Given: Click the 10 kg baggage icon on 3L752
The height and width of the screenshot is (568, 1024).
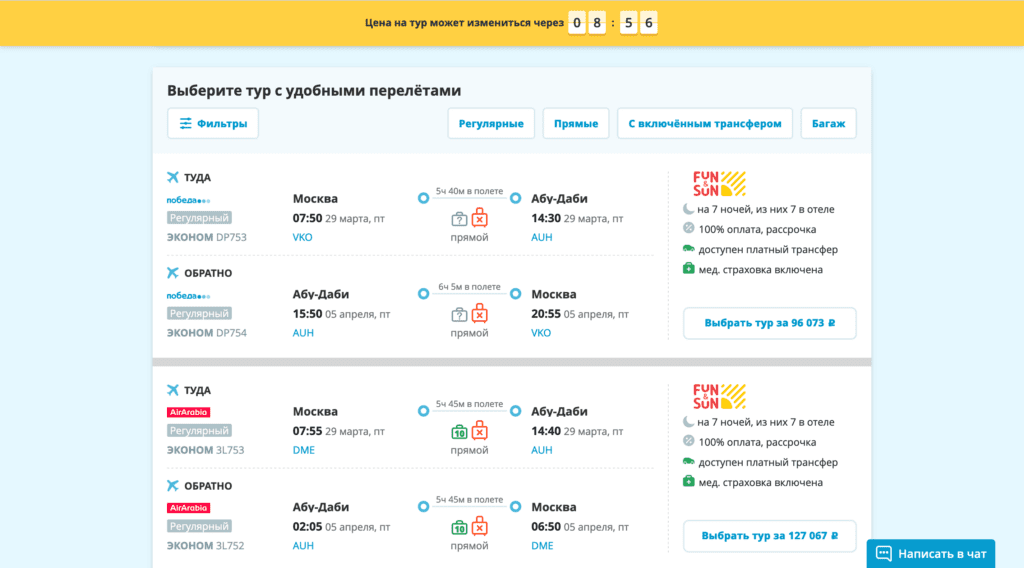Looking at the screenshot, I should pyautogui.click(x=459, y=528).
